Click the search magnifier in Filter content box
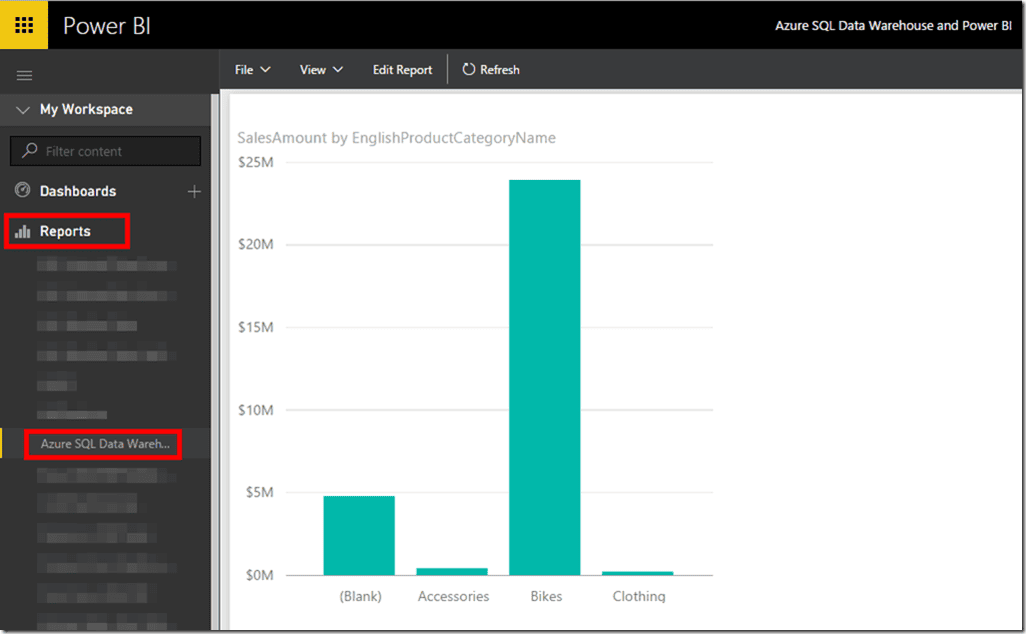 click(31, 150)
